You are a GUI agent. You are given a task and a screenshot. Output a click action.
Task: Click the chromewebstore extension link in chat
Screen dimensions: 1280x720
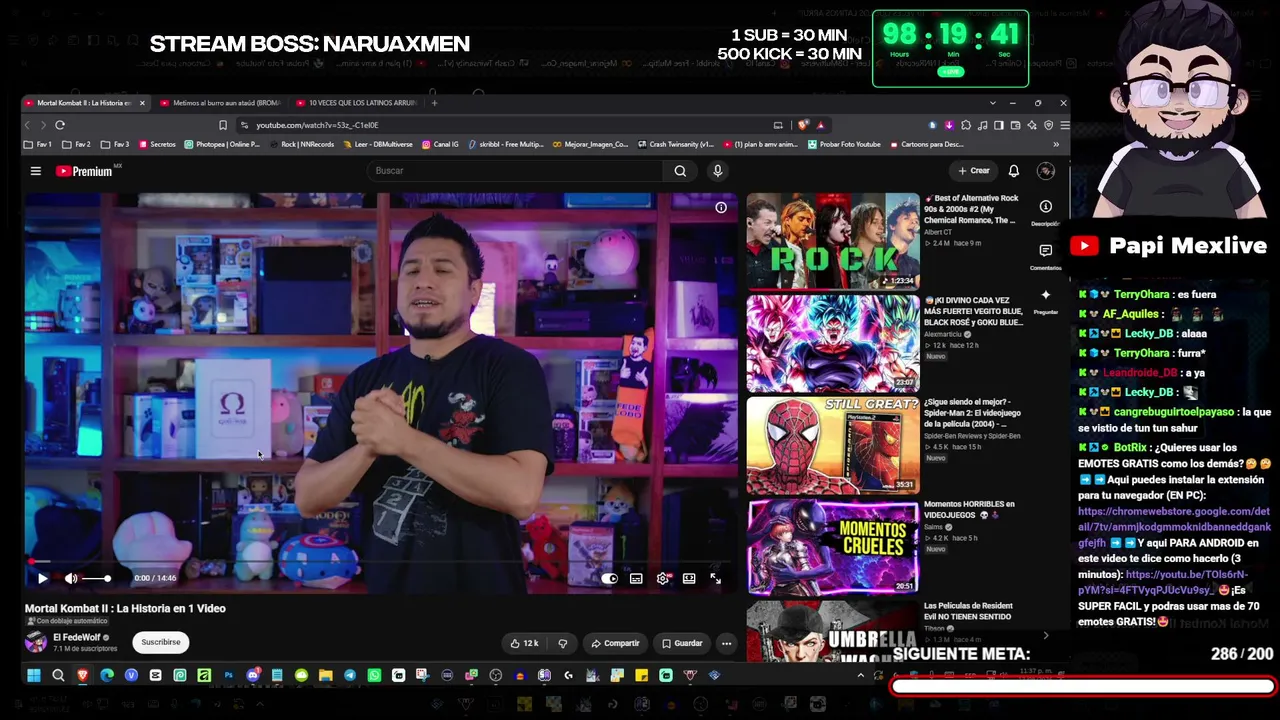1175,527
